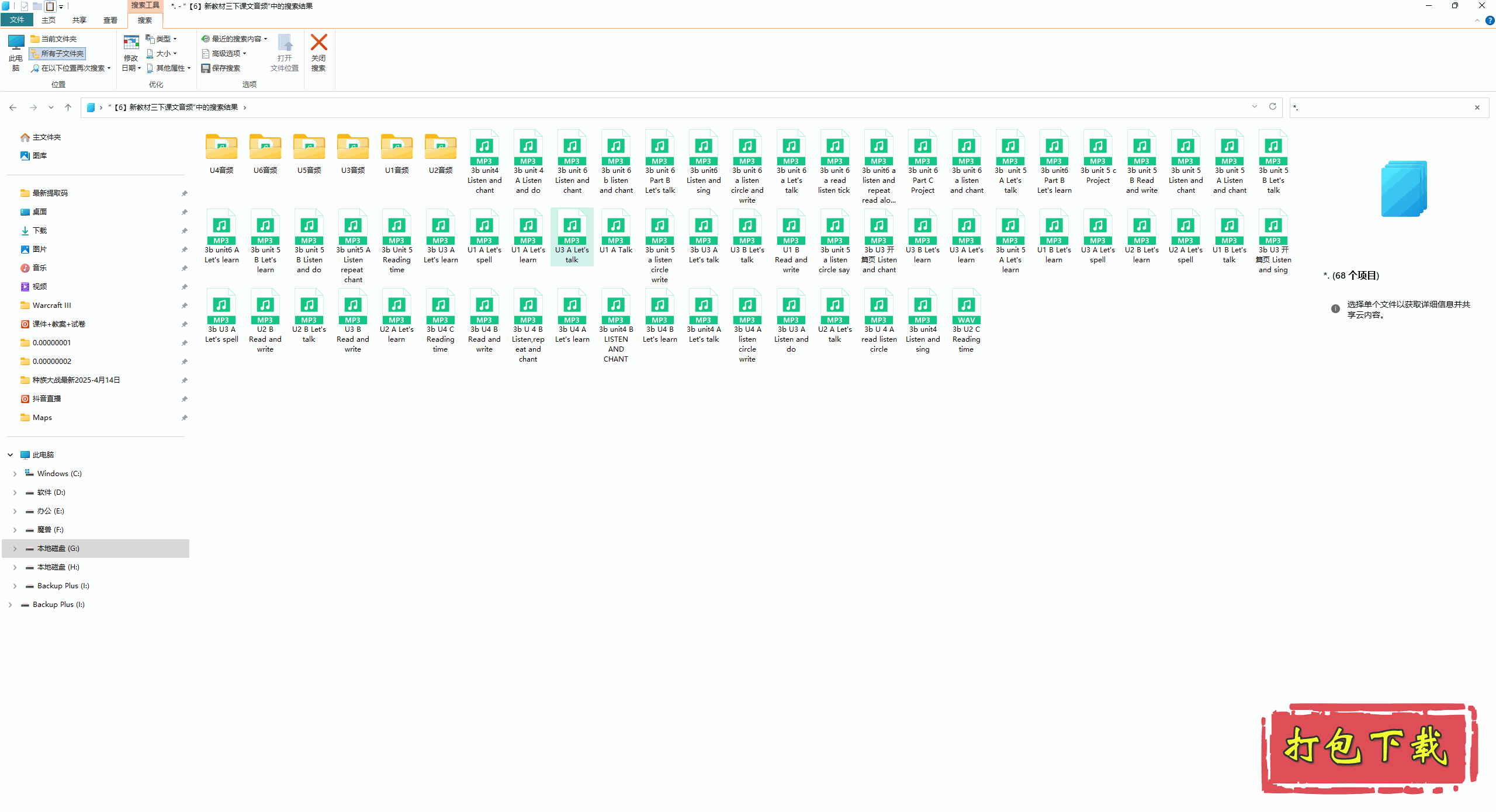Open Gallery in navigation pane
Image resolution: width=1496 pixels, height=812 pixels.
click(x=34, y=156)
